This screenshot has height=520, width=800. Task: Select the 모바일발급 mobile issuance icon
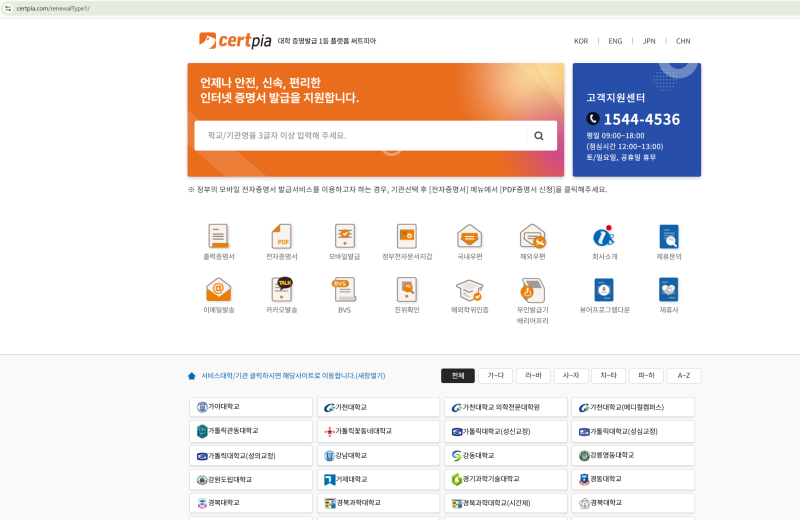tap(344, 236)
